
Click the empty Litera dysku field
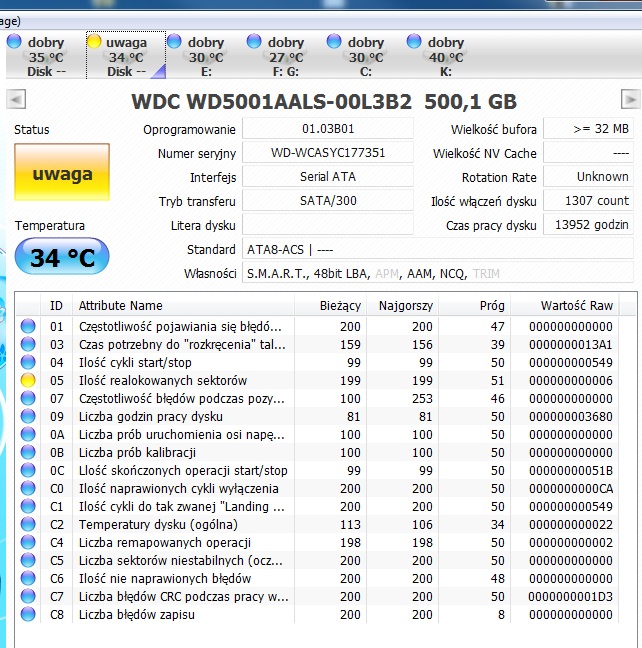click(328, 224)
